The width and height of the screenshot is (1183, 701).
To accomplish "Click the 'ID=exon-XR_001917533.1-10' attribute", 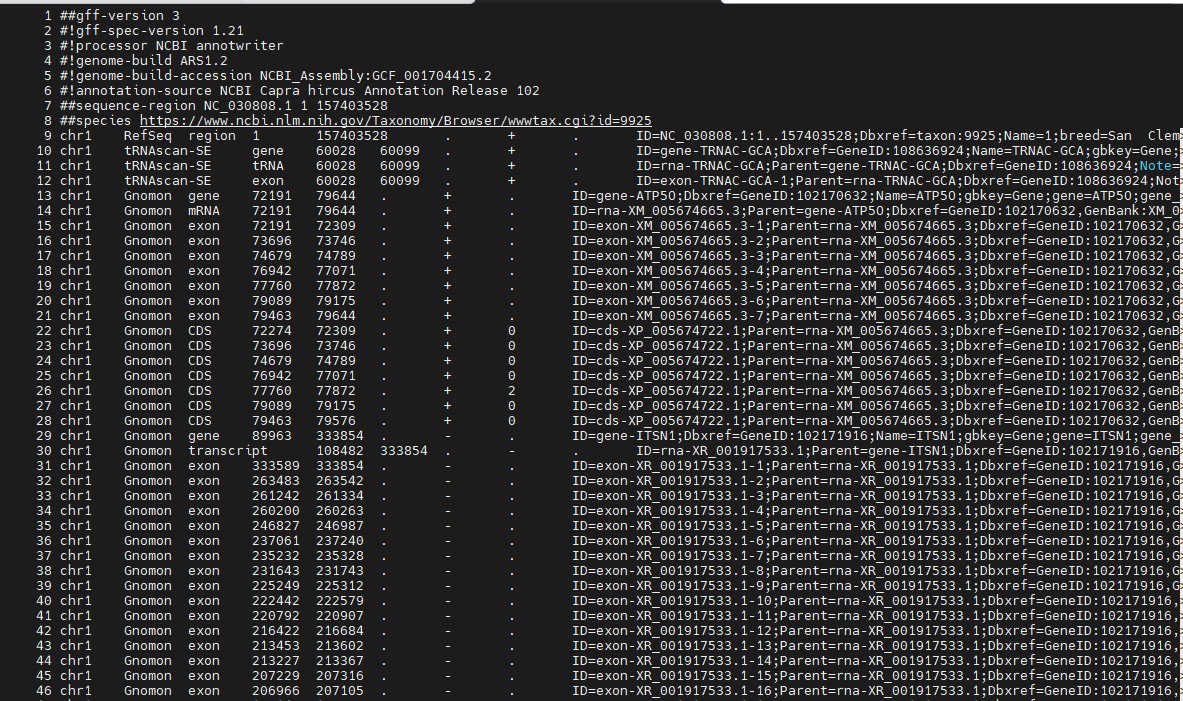I will (672, 601).
